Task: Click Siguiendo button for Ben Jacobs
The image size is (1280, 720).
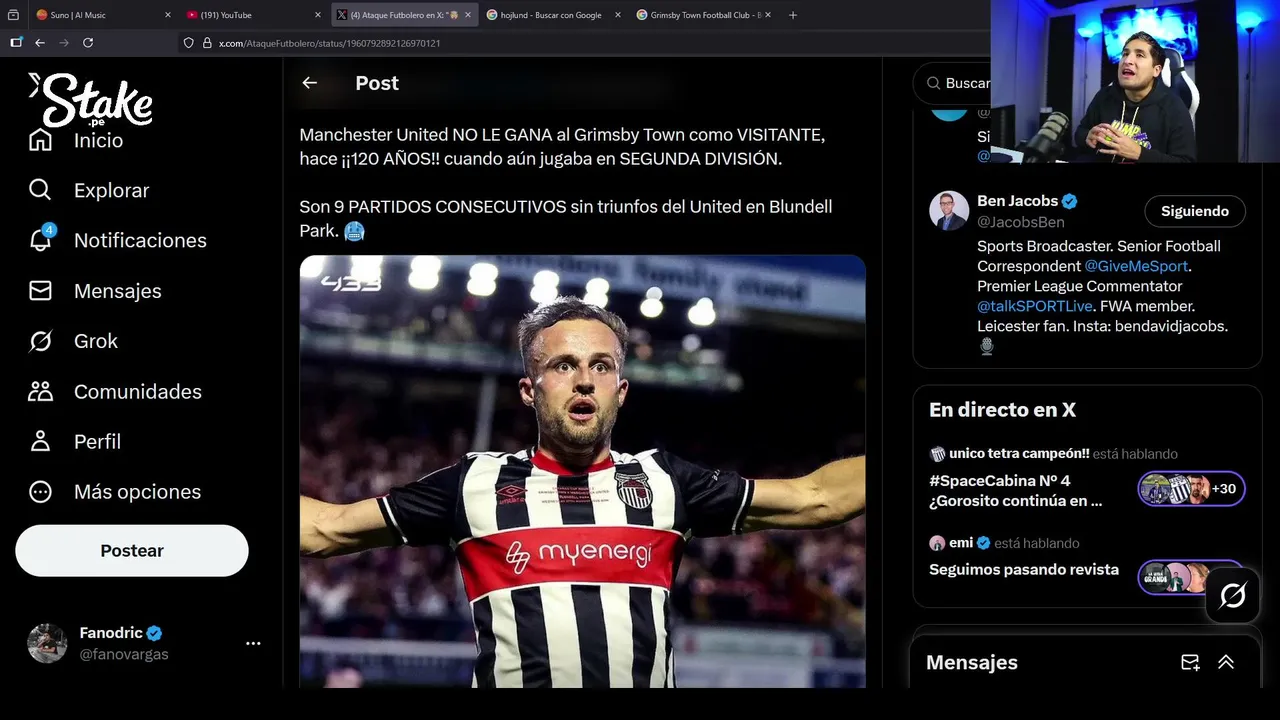Action: pyautogui.click(x=1195, y=211)
